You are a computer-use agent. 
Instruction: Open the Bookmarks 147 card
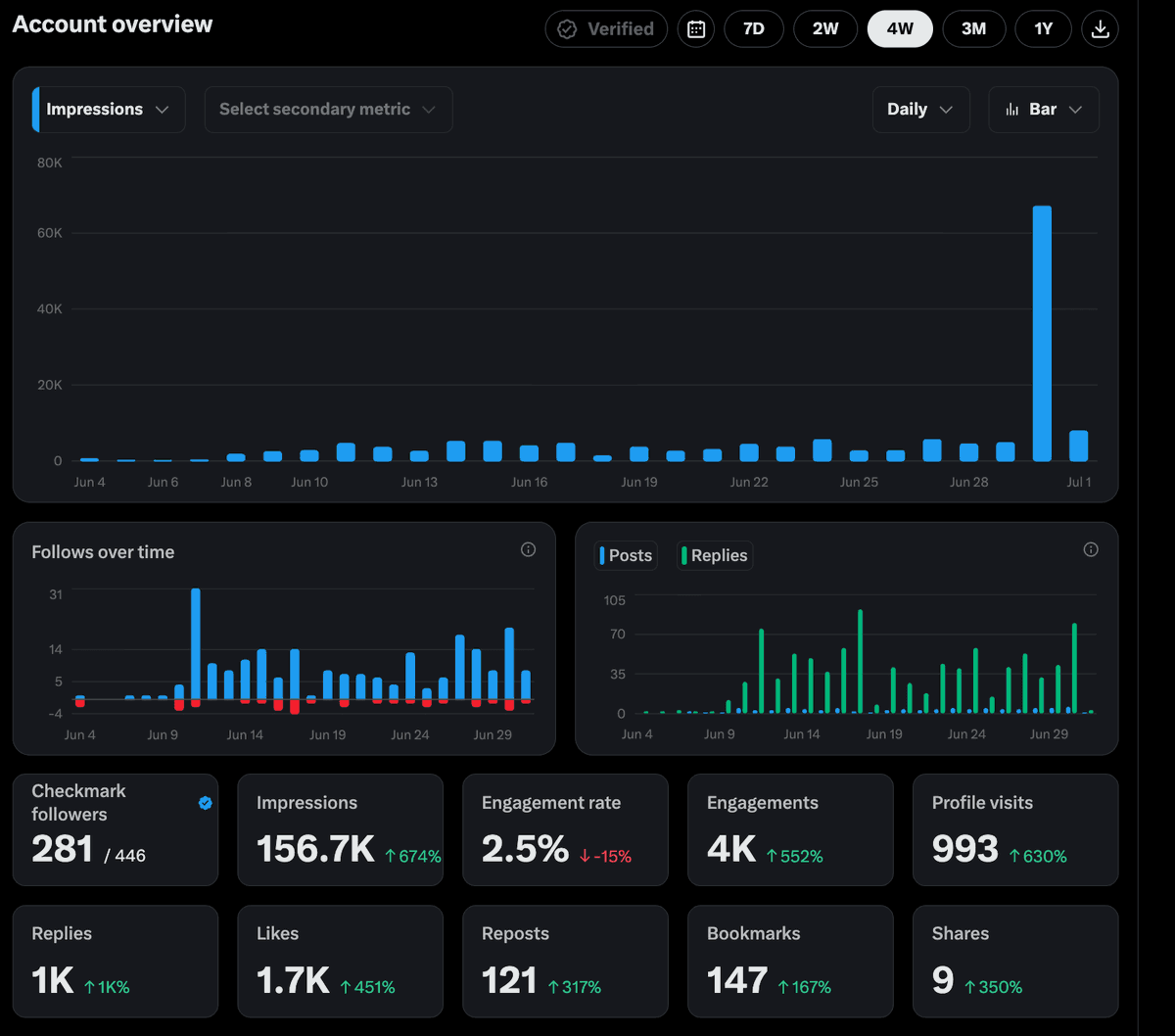[x=791, y=961]
